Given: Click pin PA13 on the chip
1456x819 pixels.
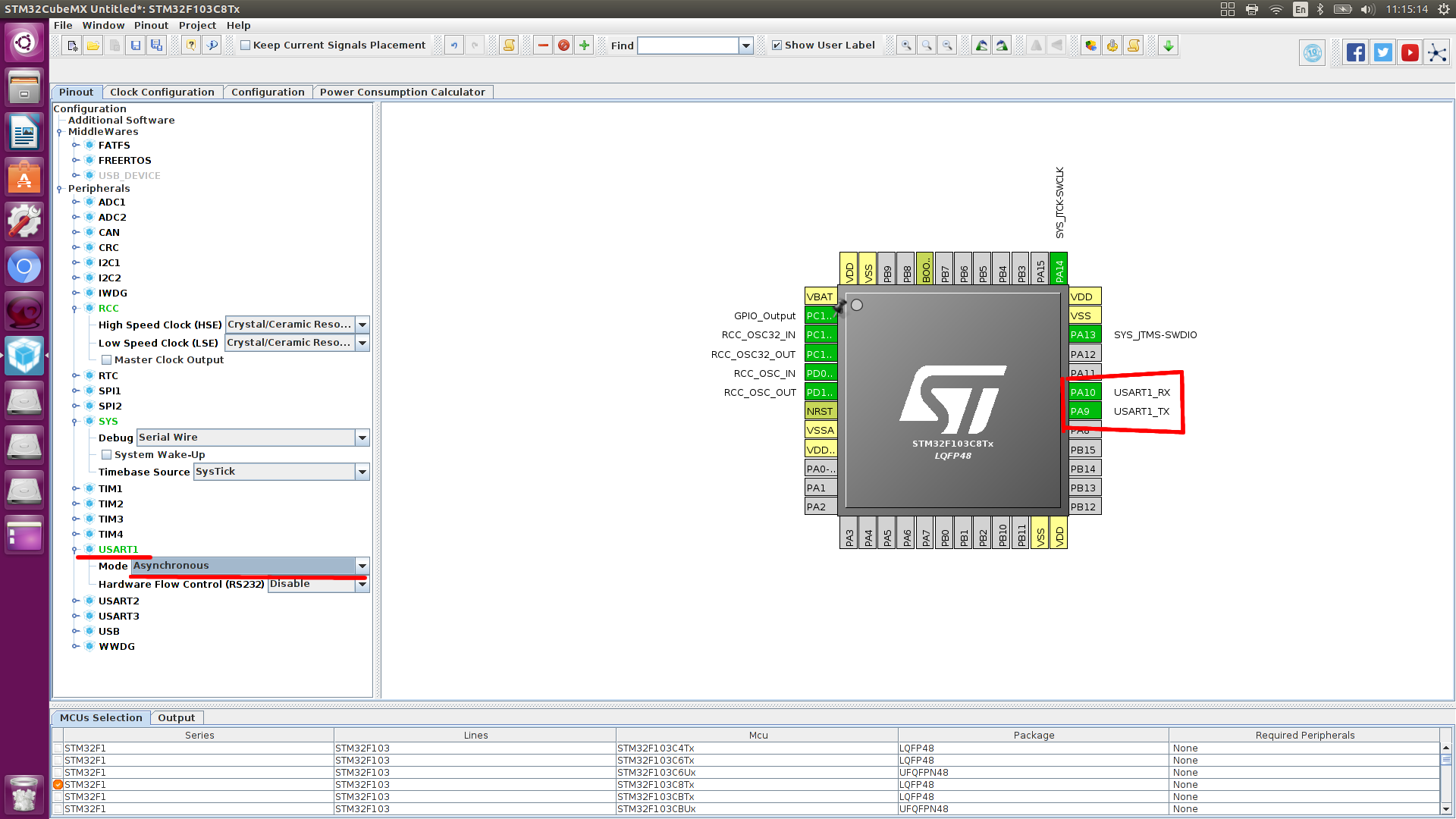Looking at the screenshot, I should click(1085, 334).
